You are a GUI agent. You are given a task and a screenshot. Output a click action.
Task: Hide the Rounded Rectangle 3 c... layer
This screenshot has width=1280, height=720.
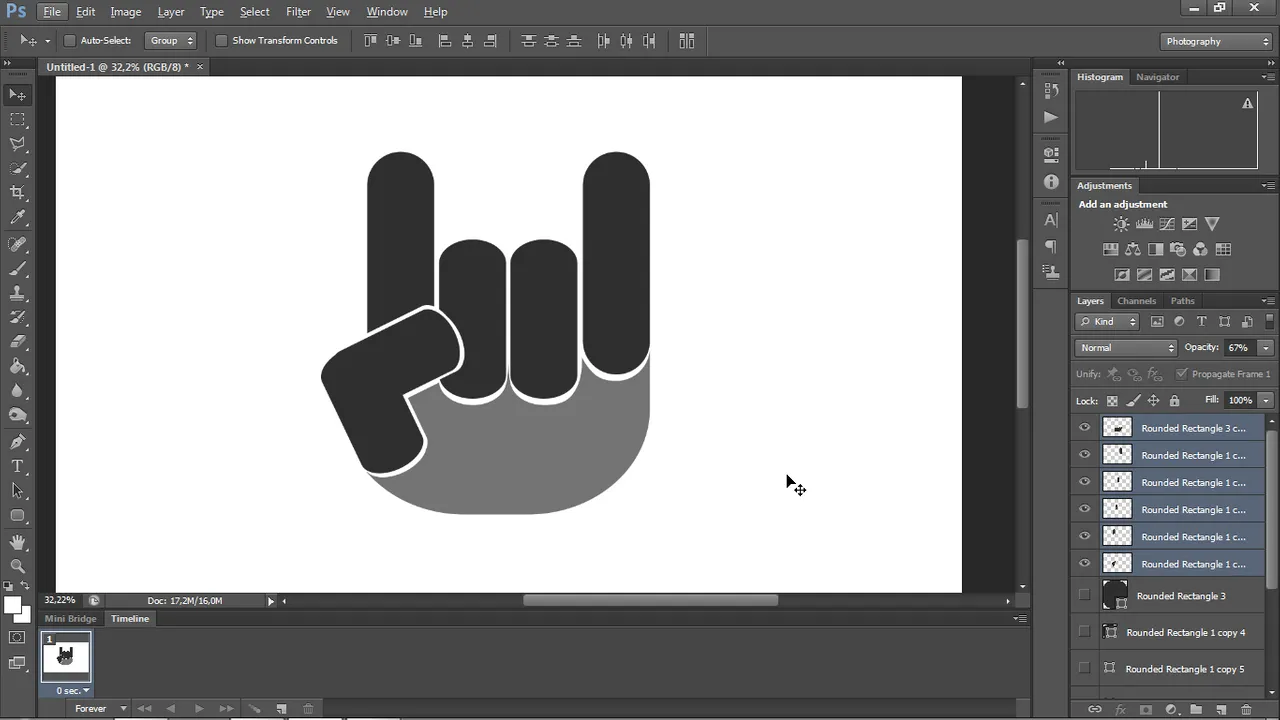click(1084, 428)
